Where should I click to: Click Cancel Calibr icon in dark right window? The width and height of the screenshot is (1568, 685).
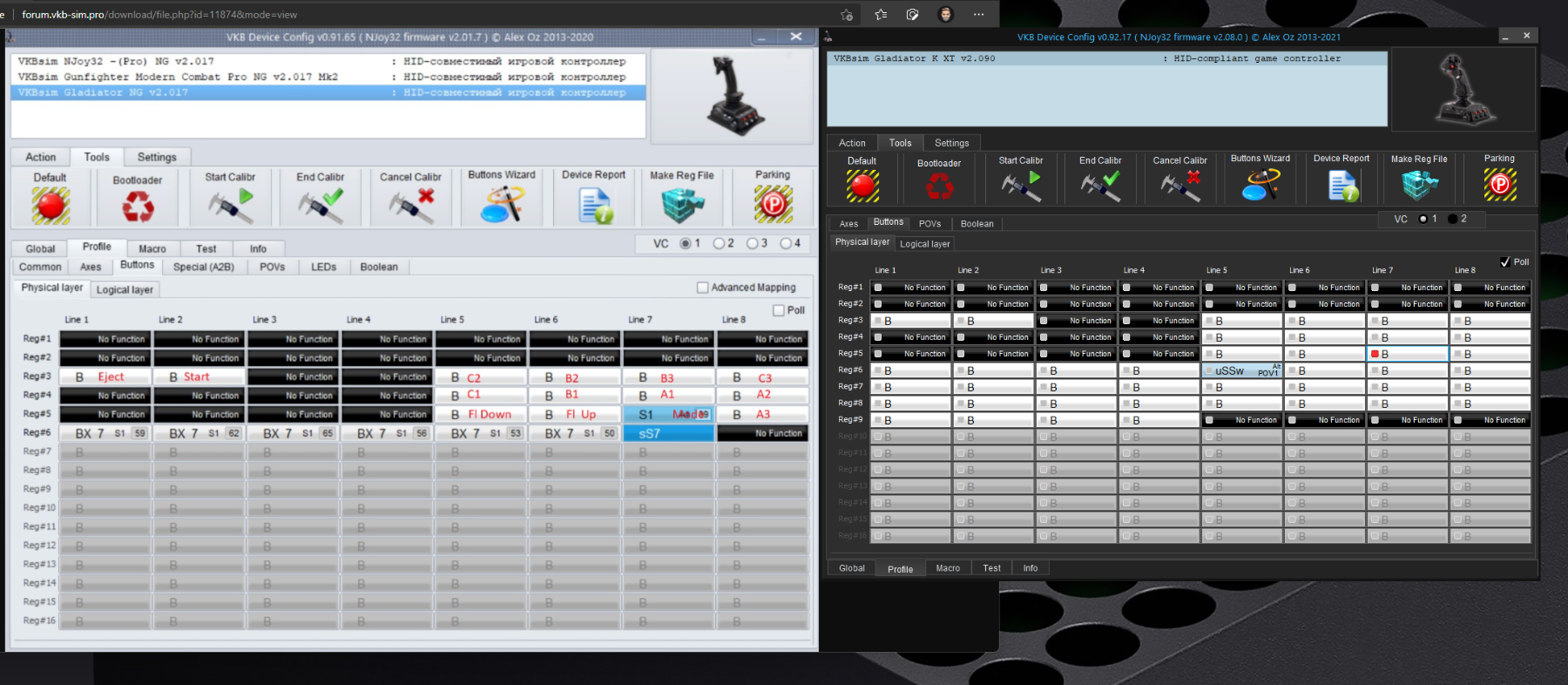pyautogui.click(x=1180, y=186)
